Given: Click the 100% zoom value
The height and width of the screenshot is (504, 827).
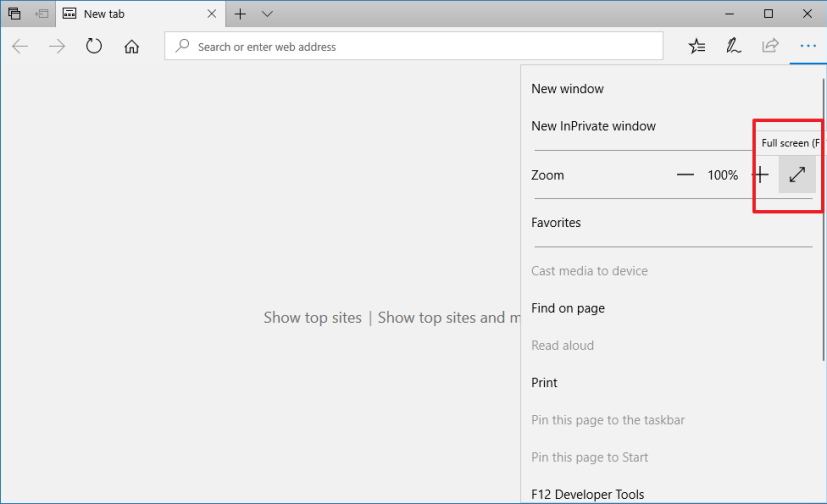Looking at the screenshot, I should [723, 175].
